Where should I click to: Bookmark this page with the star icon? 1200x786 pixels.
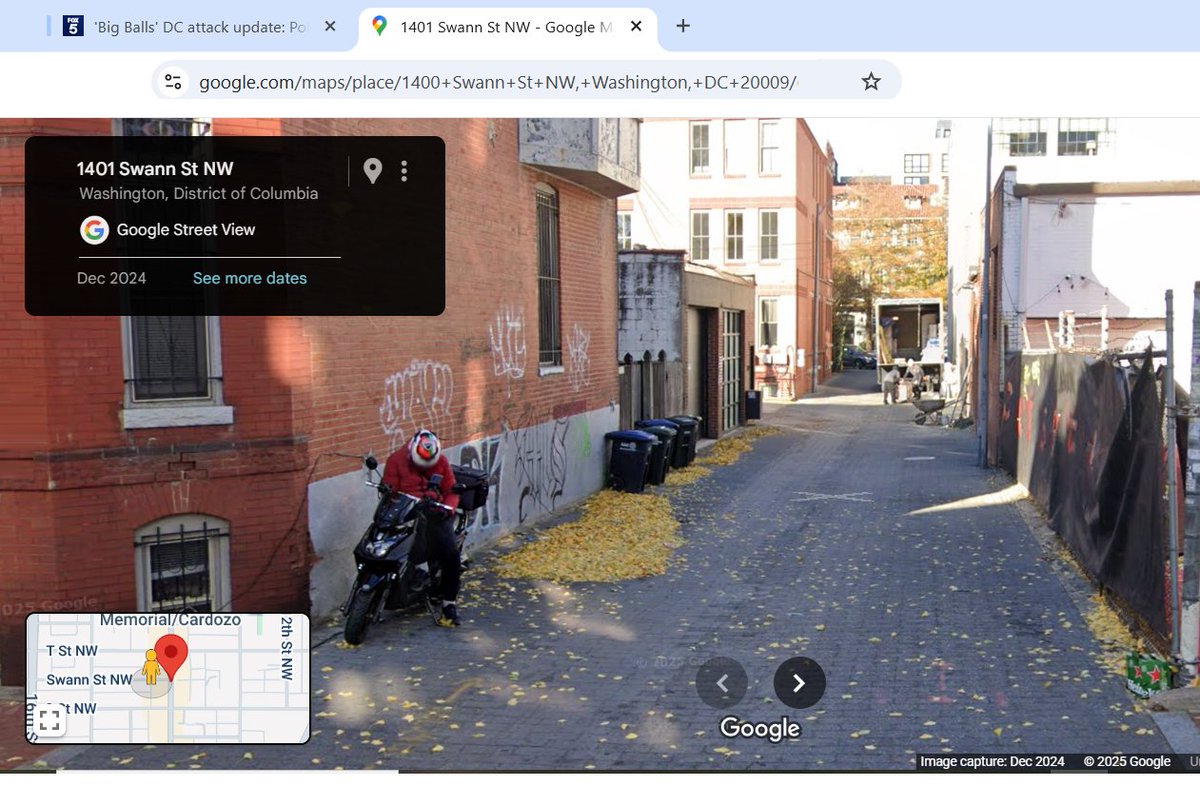871,82
